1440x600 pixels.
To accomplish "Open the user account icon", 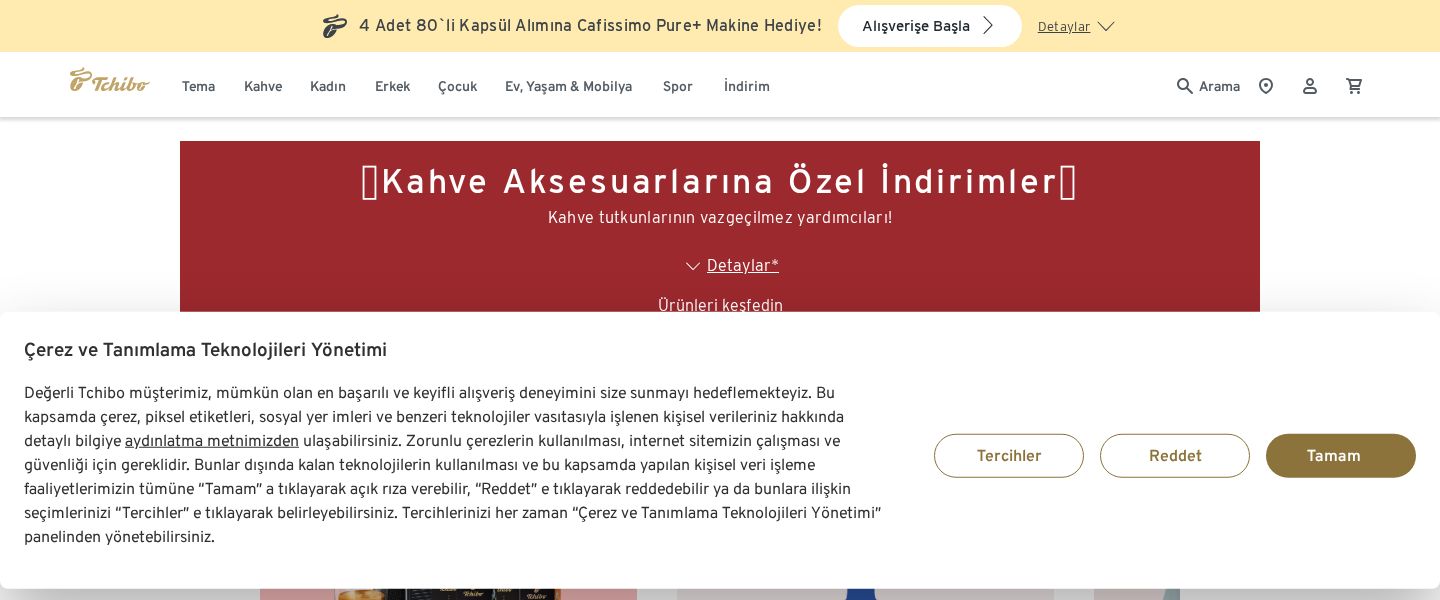I will click(x=1310, y=86).
